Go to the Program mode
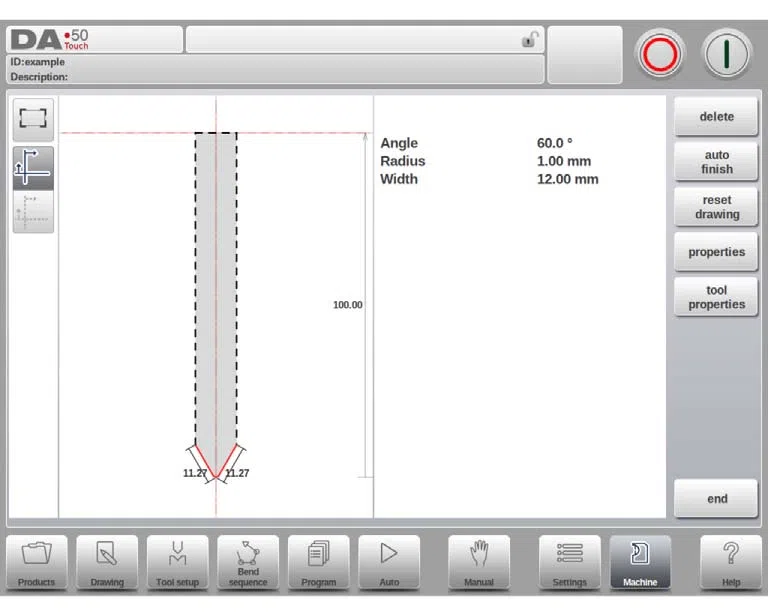The width and height of the screenshot is (768, 615). pyautogui.click(x=318, y=562)
